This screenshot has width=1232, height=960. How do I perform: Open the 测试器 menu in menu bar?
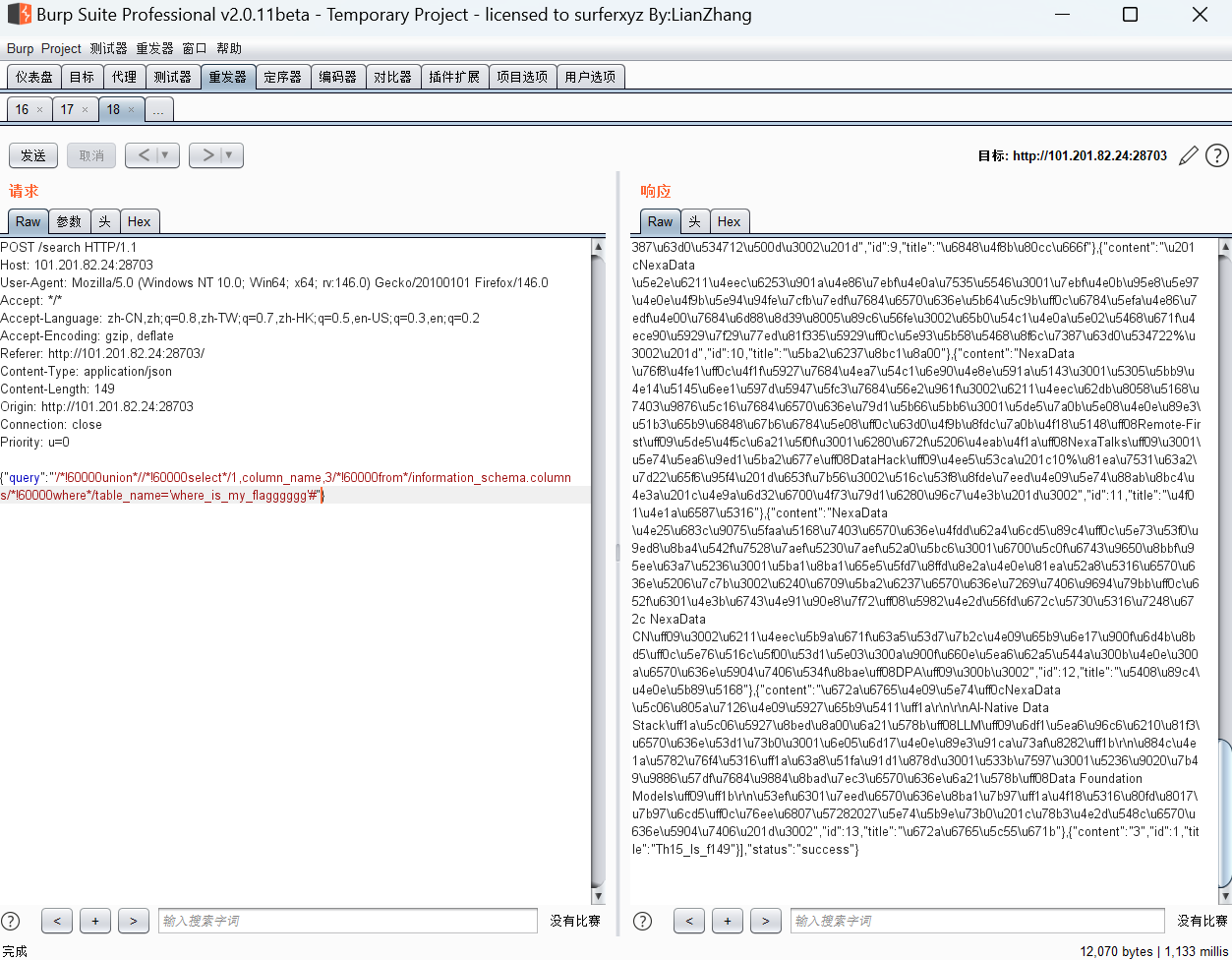coord(108,48)
